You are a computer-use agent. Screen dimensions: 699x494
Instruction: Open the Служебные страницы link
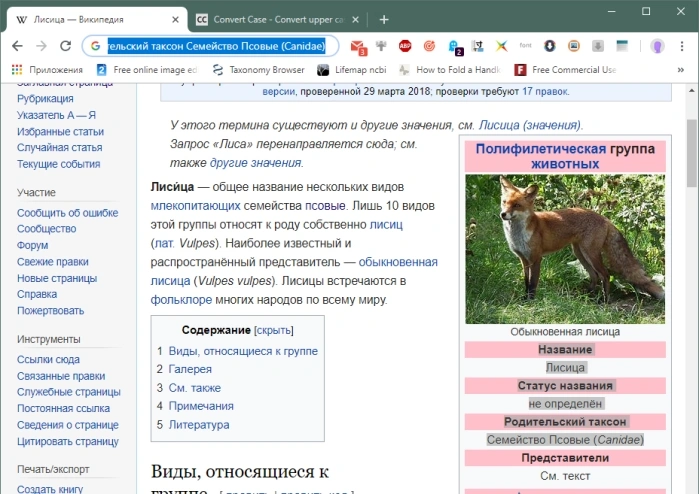pyautogui.click(x=69, y=392)
